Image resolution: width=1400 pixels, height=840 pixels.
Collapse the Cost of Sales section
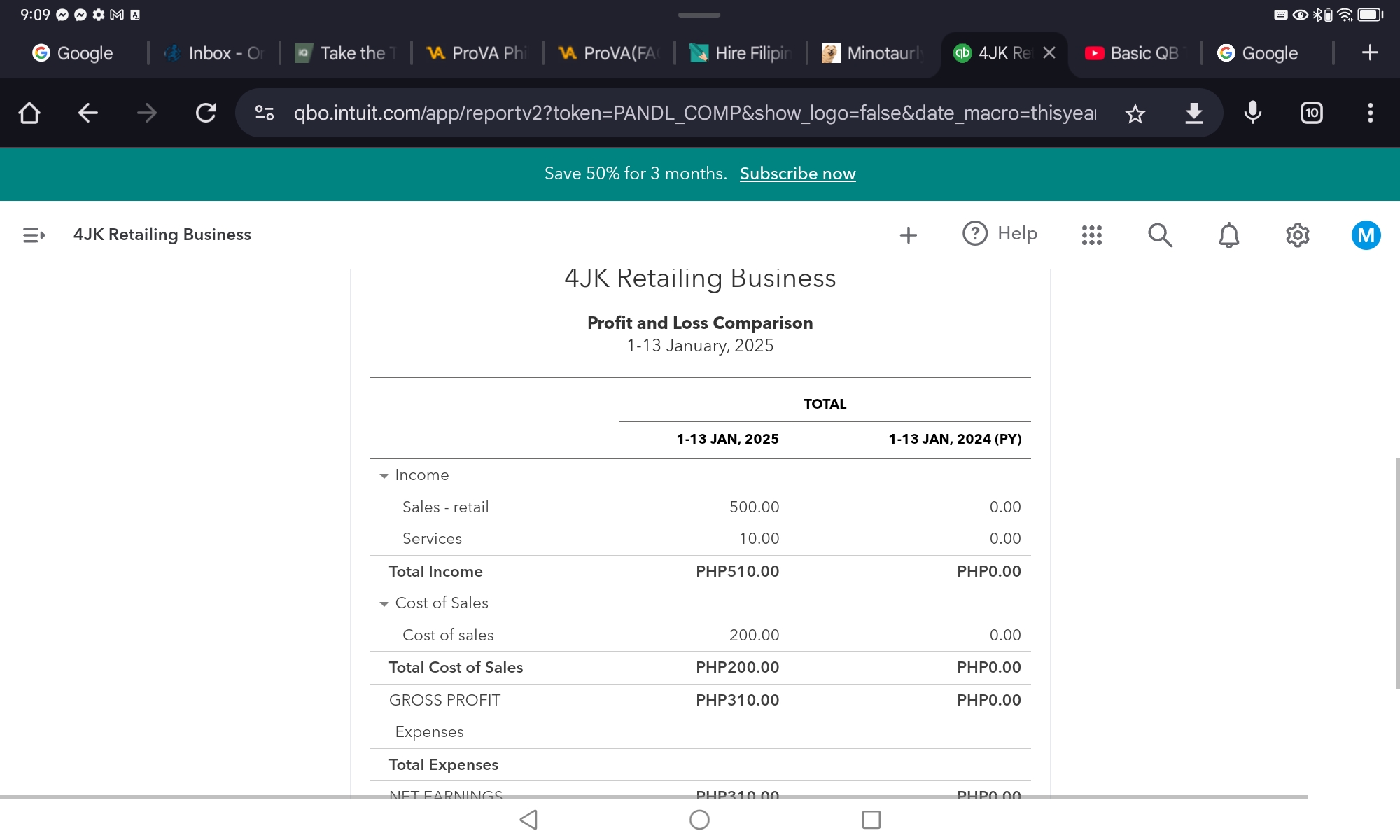[x=384, y=604]
